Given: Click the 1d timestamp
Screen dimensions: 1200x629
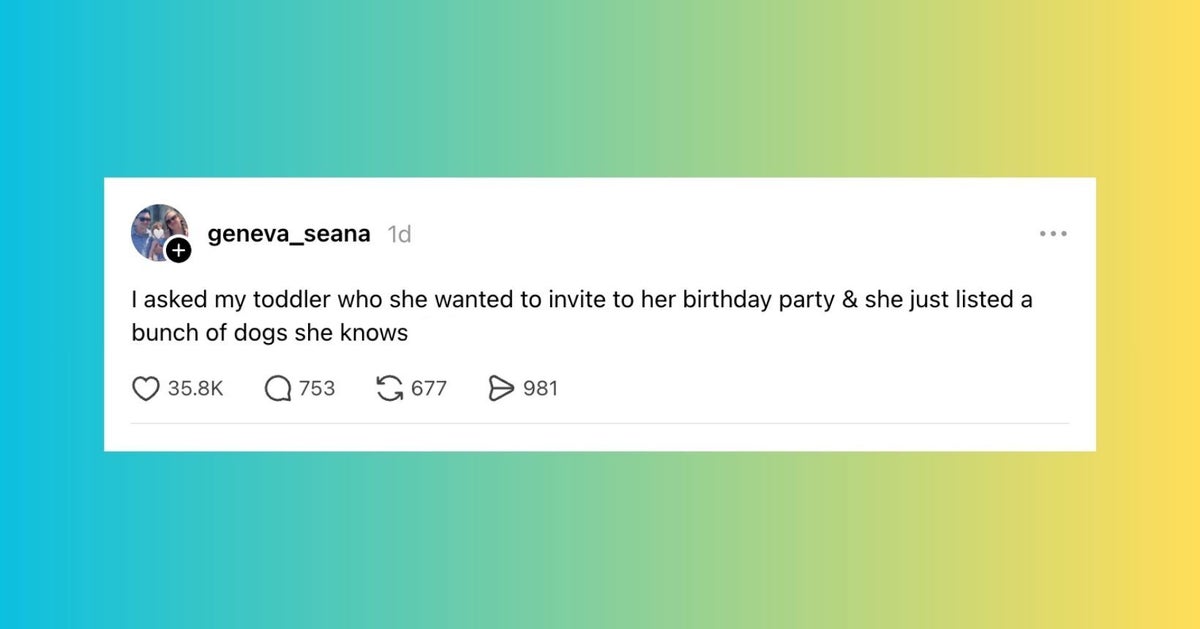Looking at the screenshot, I should pos(399,234).
